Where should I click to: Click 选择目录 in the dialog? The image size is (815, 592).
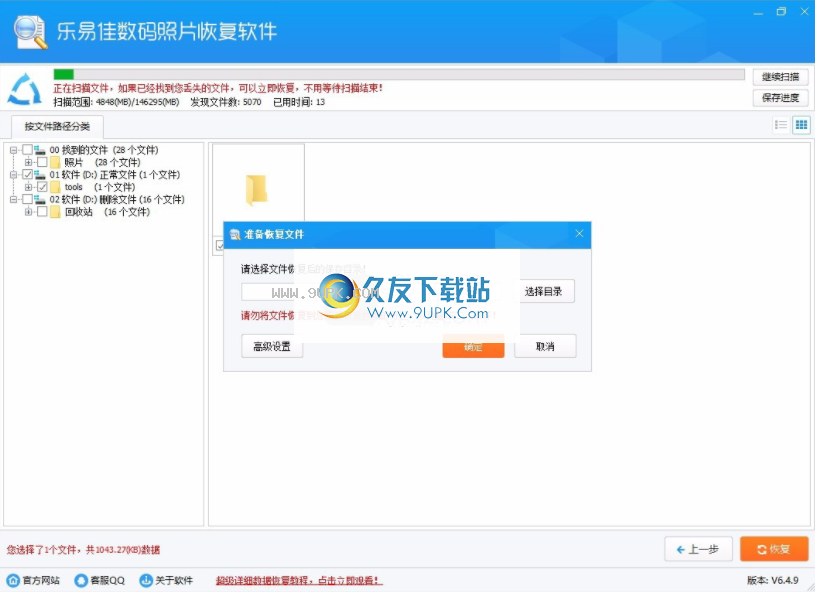pos(544,292)
